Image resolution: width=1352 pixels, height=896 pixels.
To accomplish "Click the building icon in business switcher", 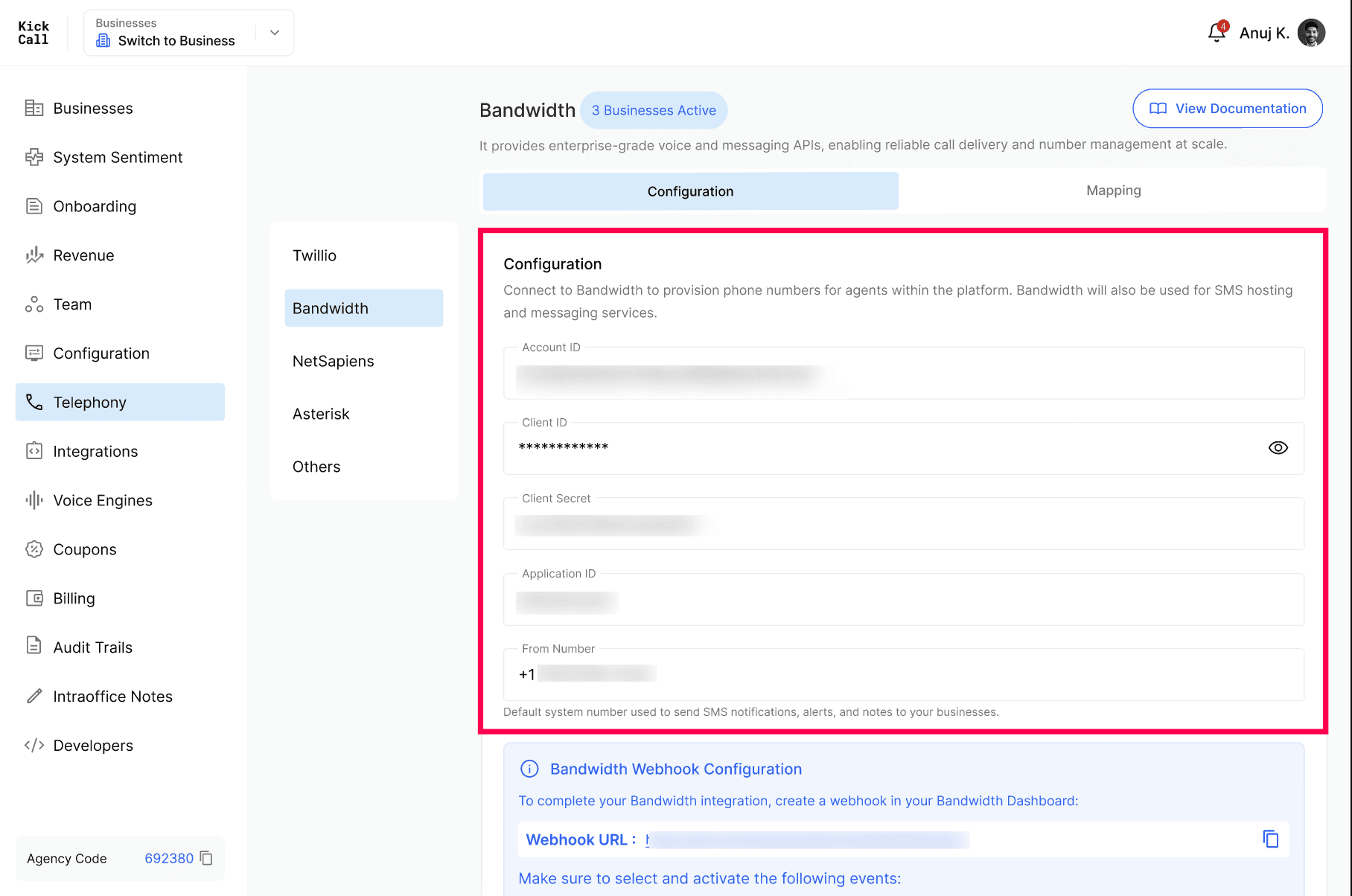I will (103, 40).
